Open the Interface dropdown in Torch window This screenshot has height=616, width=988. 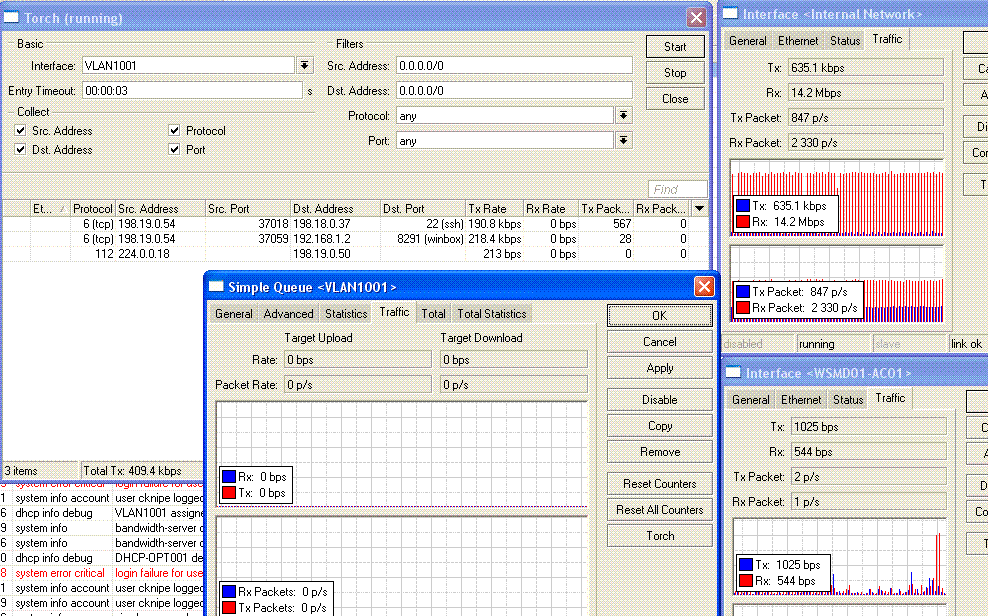click(x=304, y=64)
